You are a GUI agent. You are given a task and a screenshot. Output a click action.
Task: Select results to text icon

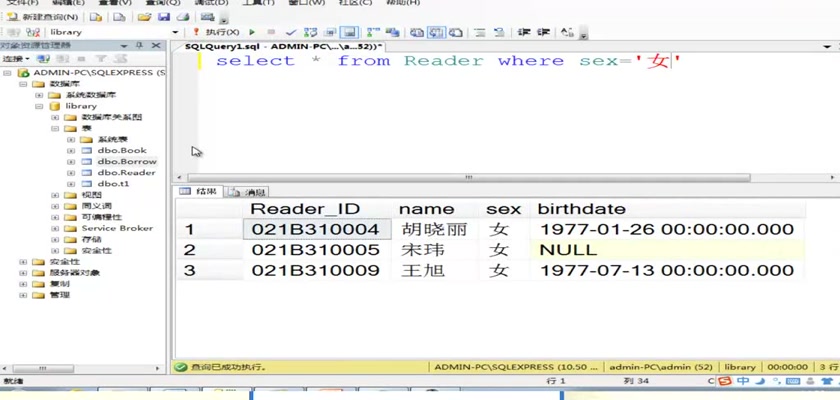click(x=417, y=32)
